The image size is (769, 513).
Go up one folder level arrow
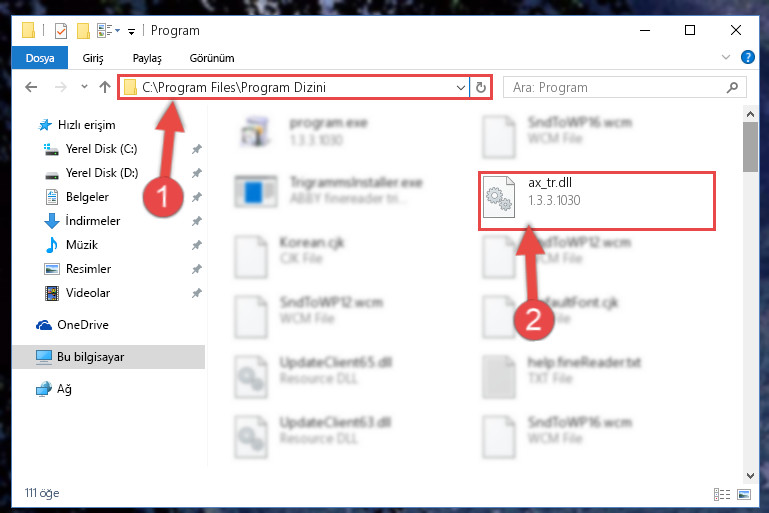pos(104,87)
